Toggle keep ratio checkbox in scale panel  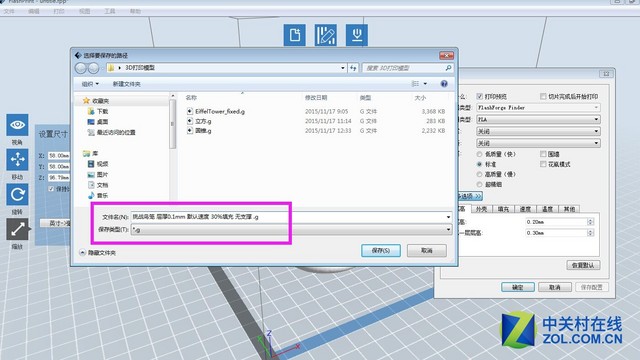click(51, 189)
